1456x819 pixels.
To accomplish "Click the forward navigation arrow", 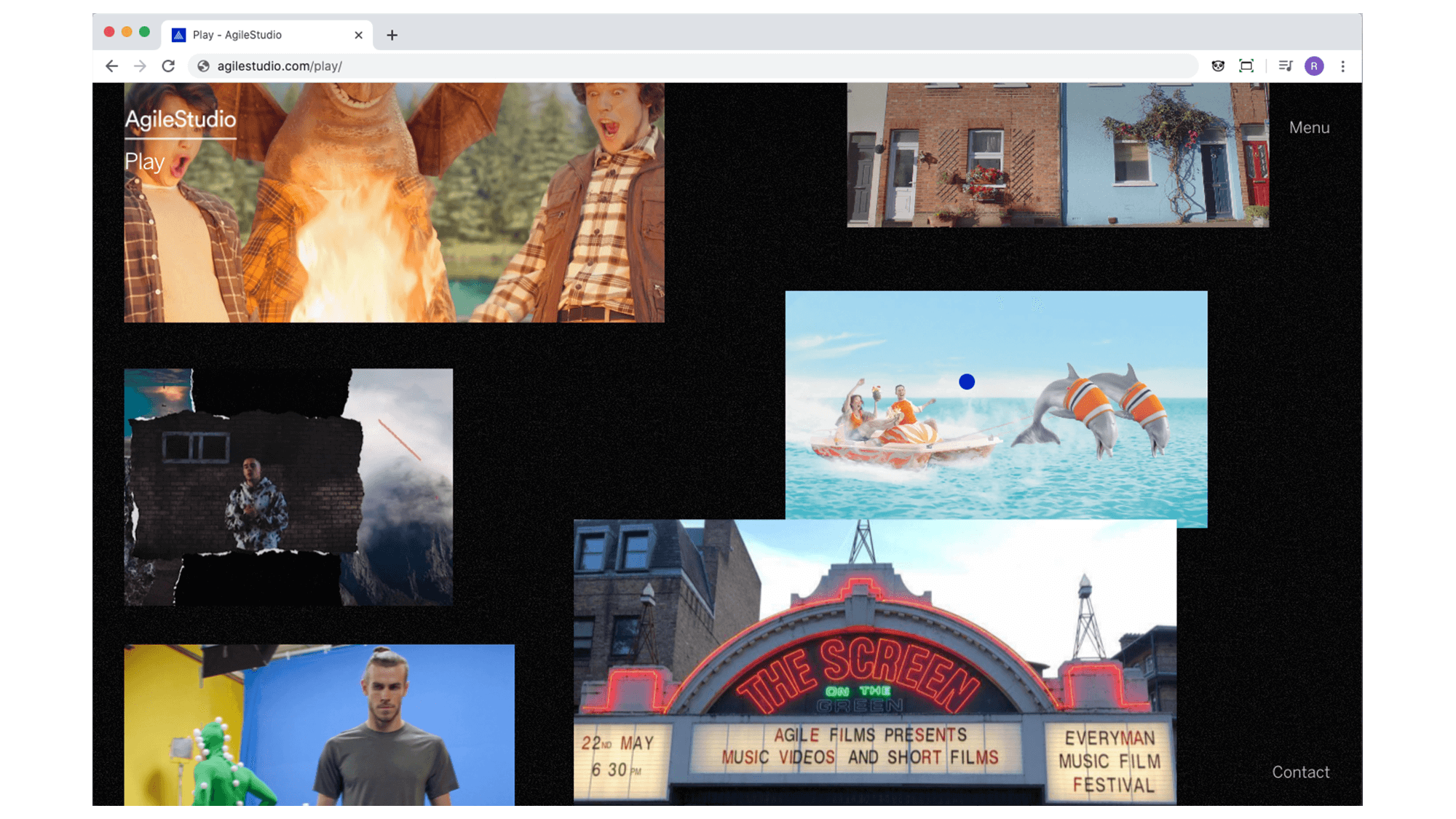I will coord(140,66).
